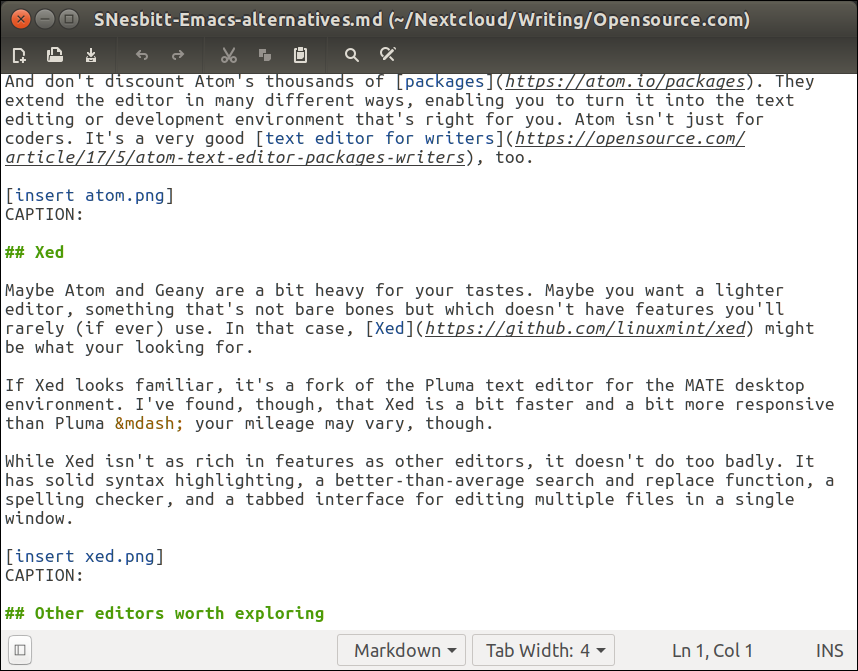Screen dimensions: 858x671
Task: Expand the Tab Width dropdown
Action: pos(543,651)
